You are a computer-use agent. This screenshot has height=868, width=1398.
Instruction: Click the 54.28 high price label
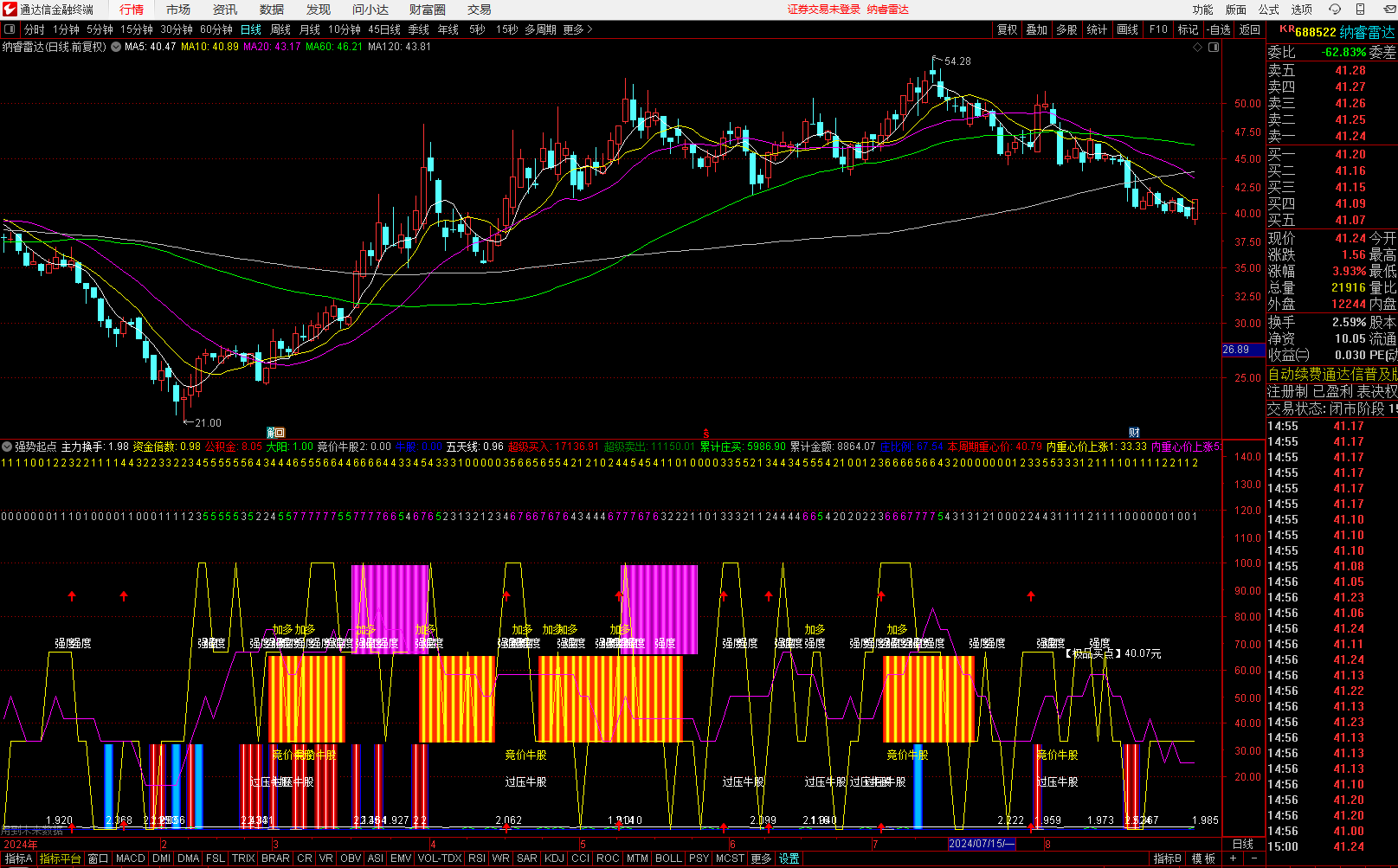(957, 61)
